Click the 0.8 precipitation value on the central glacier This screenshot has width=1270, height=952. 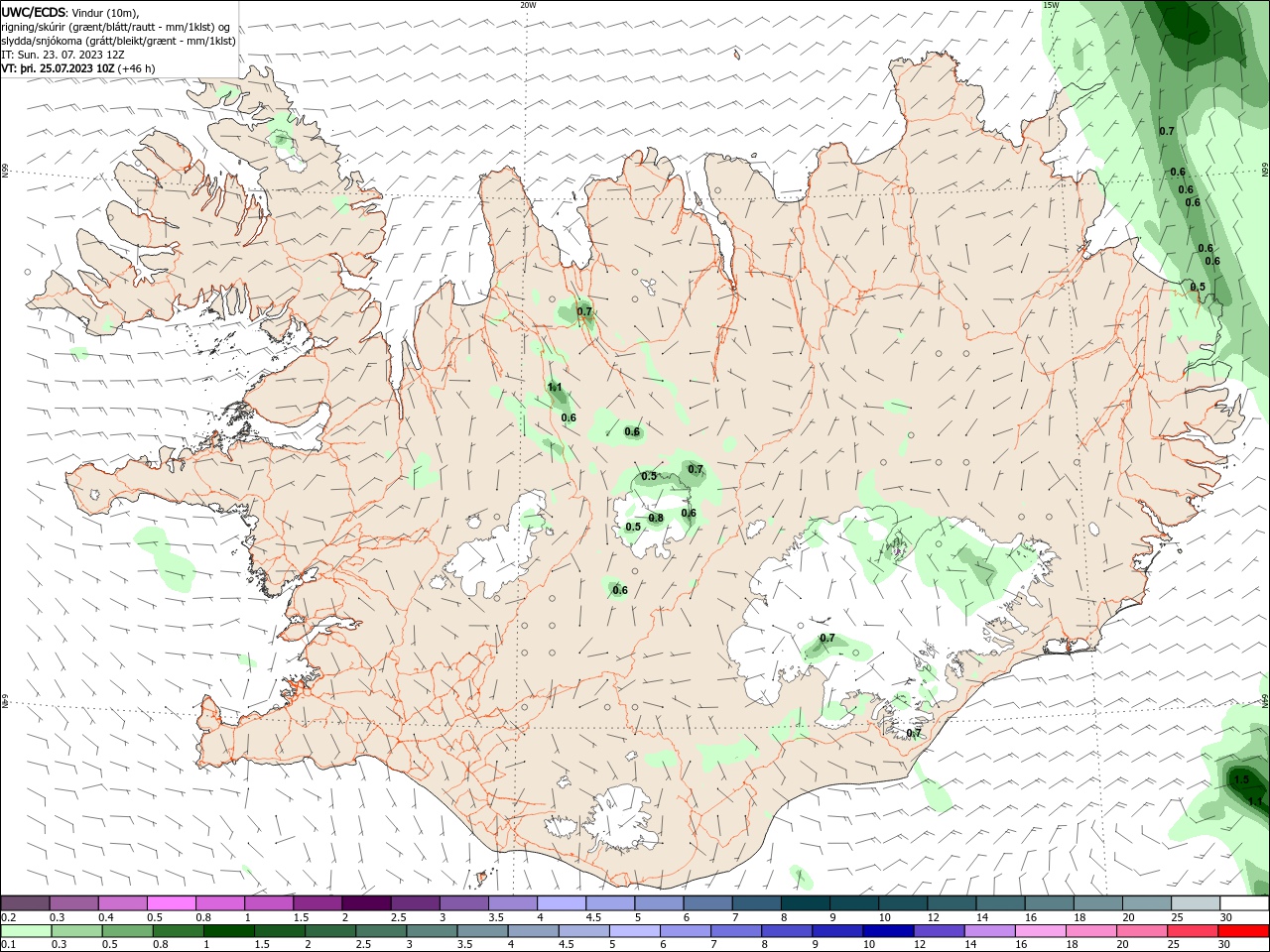(656, 518)
